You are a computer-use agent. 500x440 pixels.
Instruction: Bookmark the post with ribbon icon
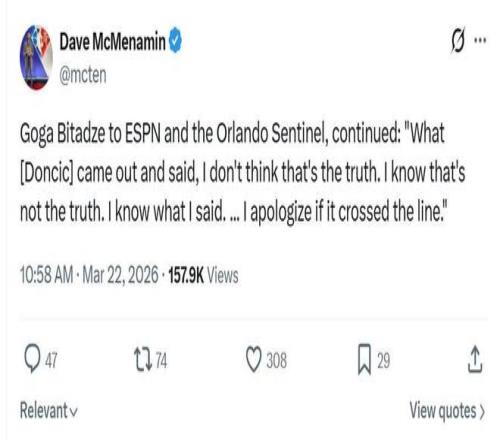click(364, 359)
